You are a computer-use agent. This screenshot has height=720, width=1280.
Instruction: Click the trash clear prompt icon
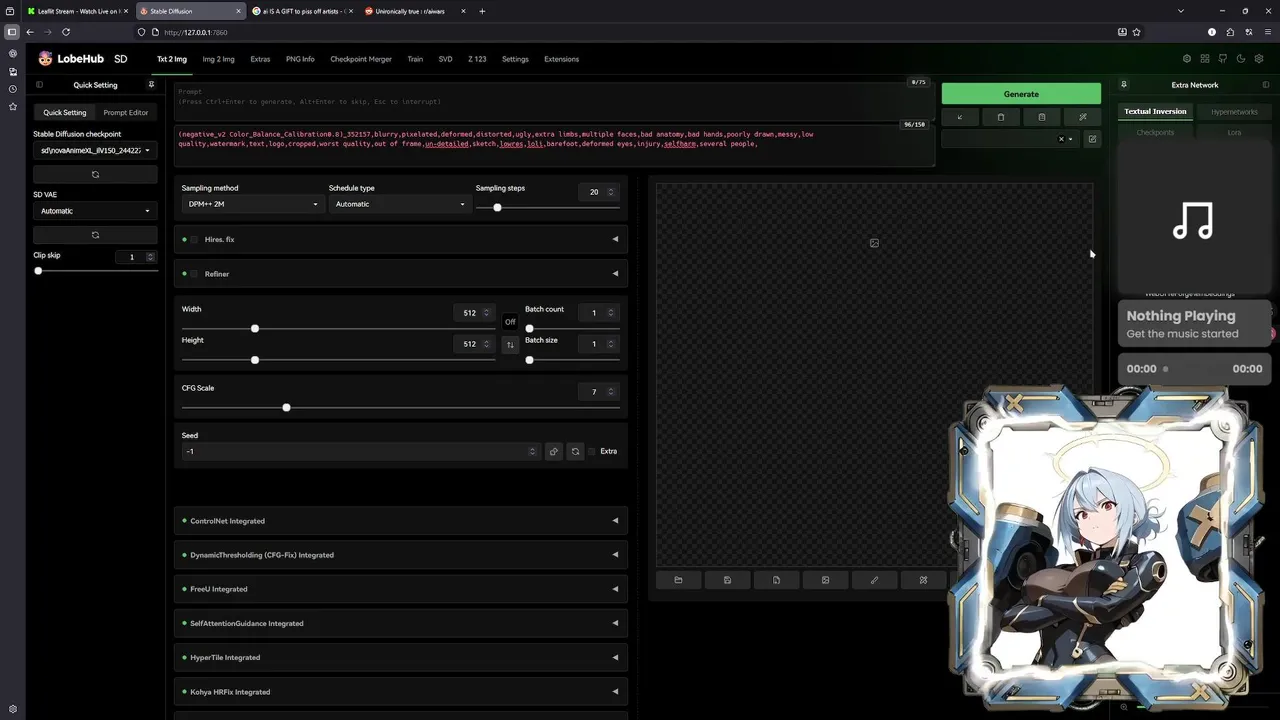pyautogui.click(x=1001, y=117)
